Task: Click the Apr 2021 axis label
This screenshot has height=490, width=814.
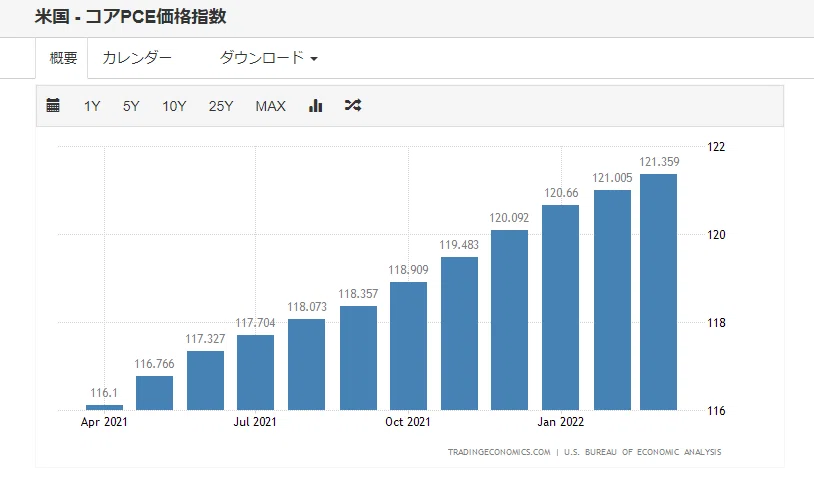Action: tap(104, 422)
